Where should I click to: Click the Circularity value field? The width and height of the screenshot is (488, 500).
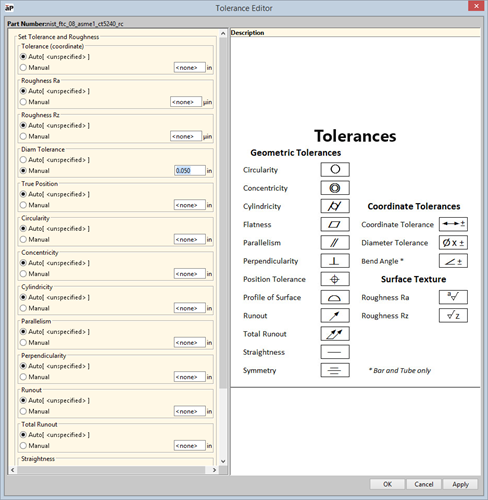[190, 239]
